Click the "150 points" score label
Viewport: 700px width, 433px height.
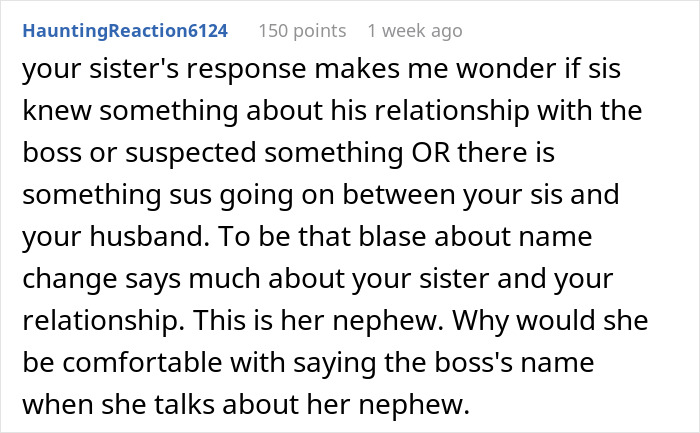coord(302,30)
